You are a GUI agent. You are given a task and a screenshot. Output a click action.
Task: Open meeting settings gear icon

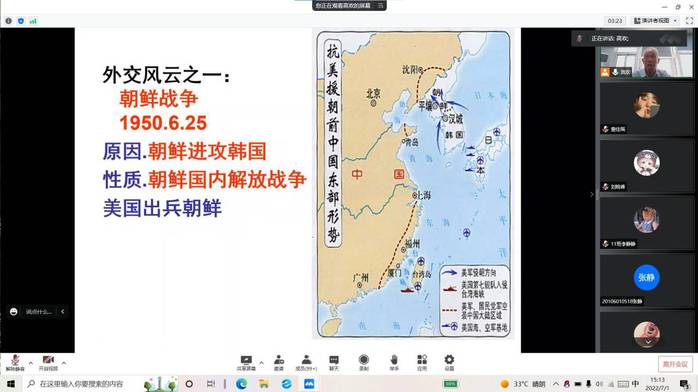click(449, 363)
